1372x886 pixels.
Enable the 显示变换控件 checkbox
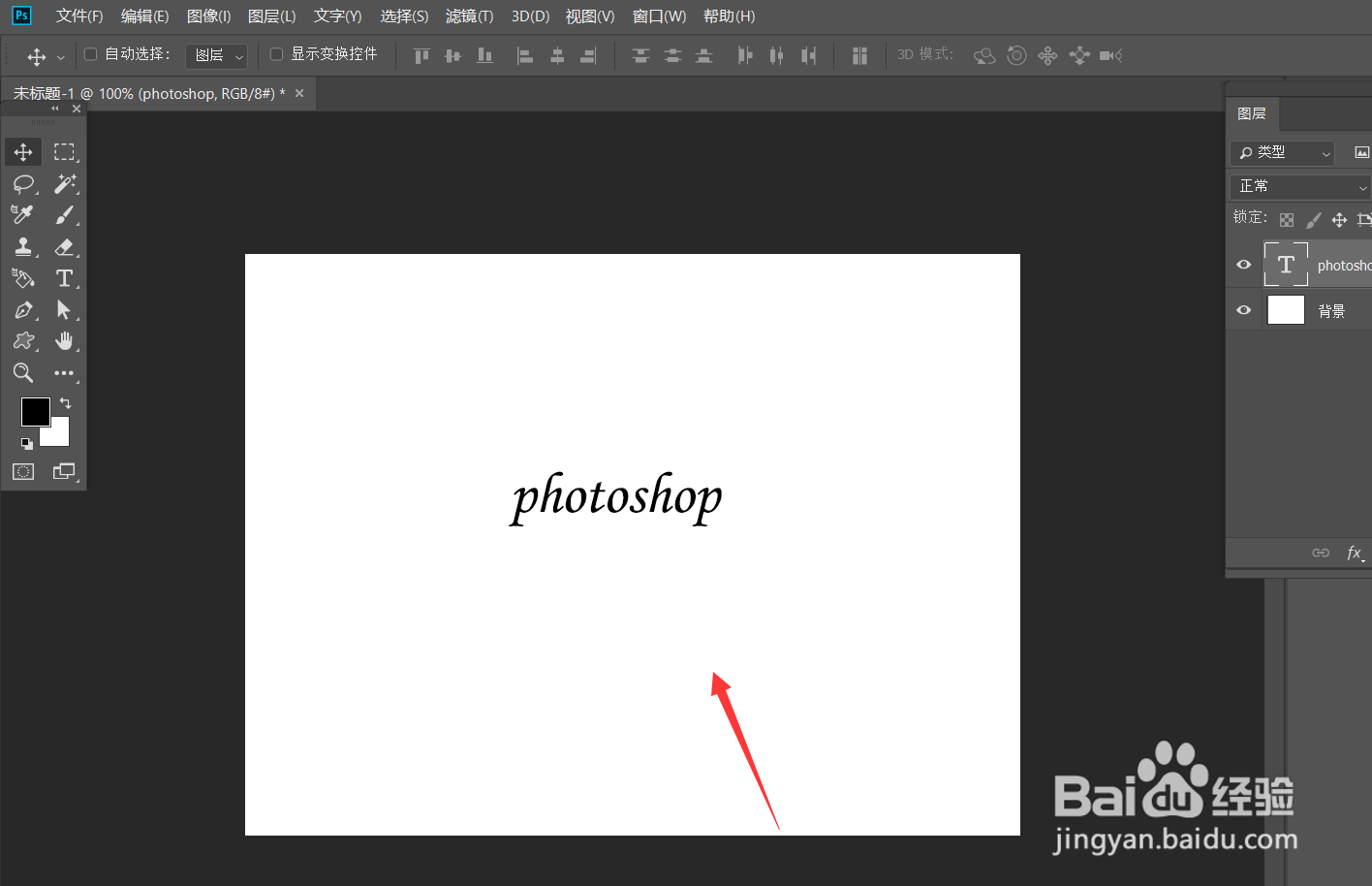[x=276, y=54]
